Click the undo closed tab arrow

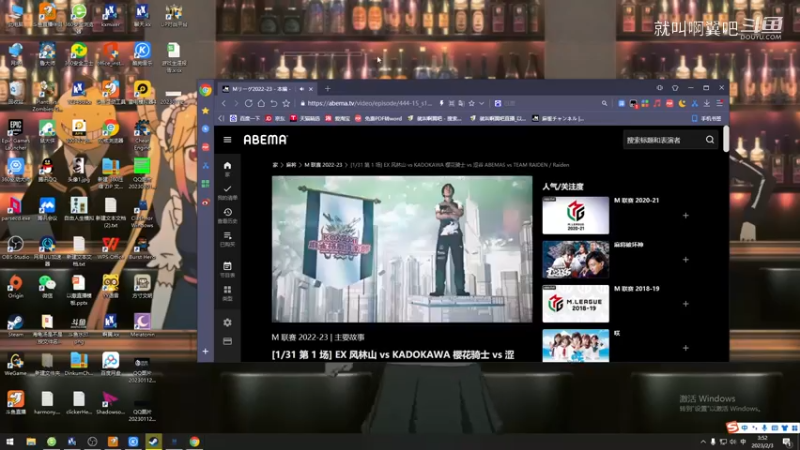[274, 103]
